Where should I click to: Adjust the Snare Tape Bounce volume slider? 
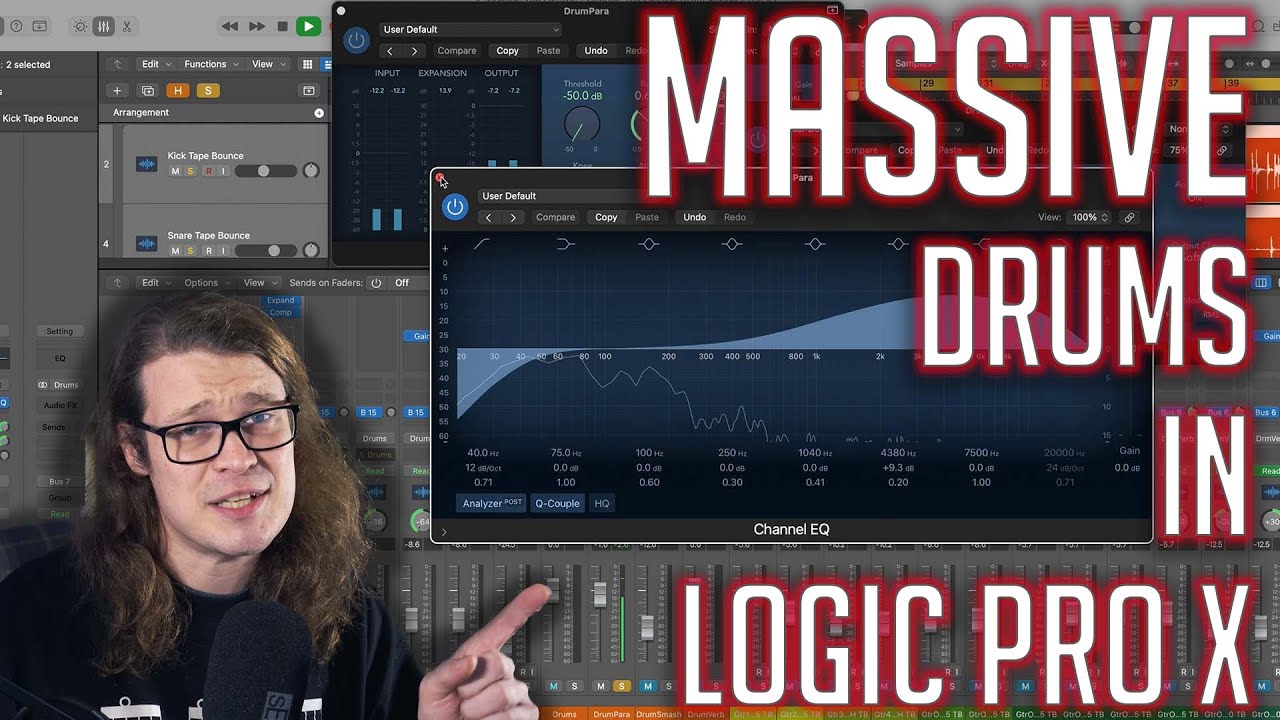click(x=266, y=251)
